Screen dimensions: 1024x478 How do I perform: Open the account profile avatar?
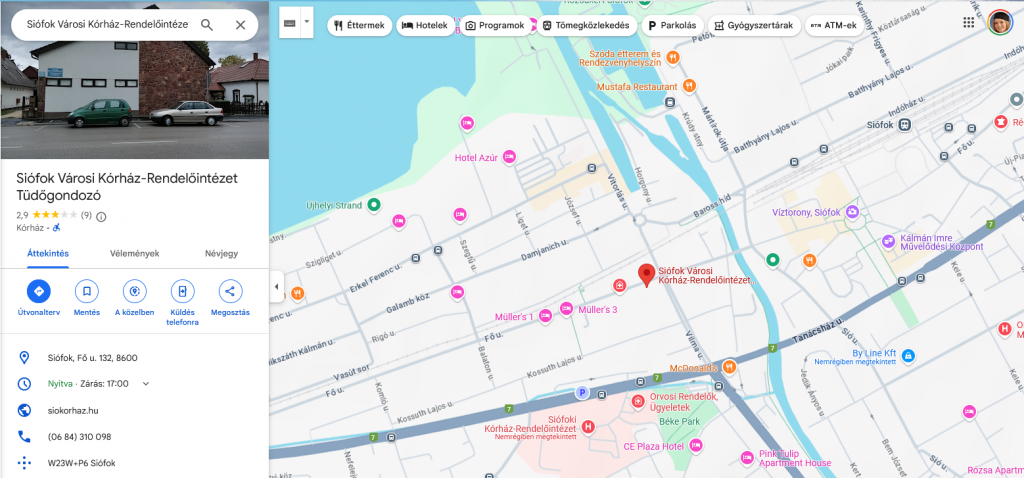pos(1000,23)
